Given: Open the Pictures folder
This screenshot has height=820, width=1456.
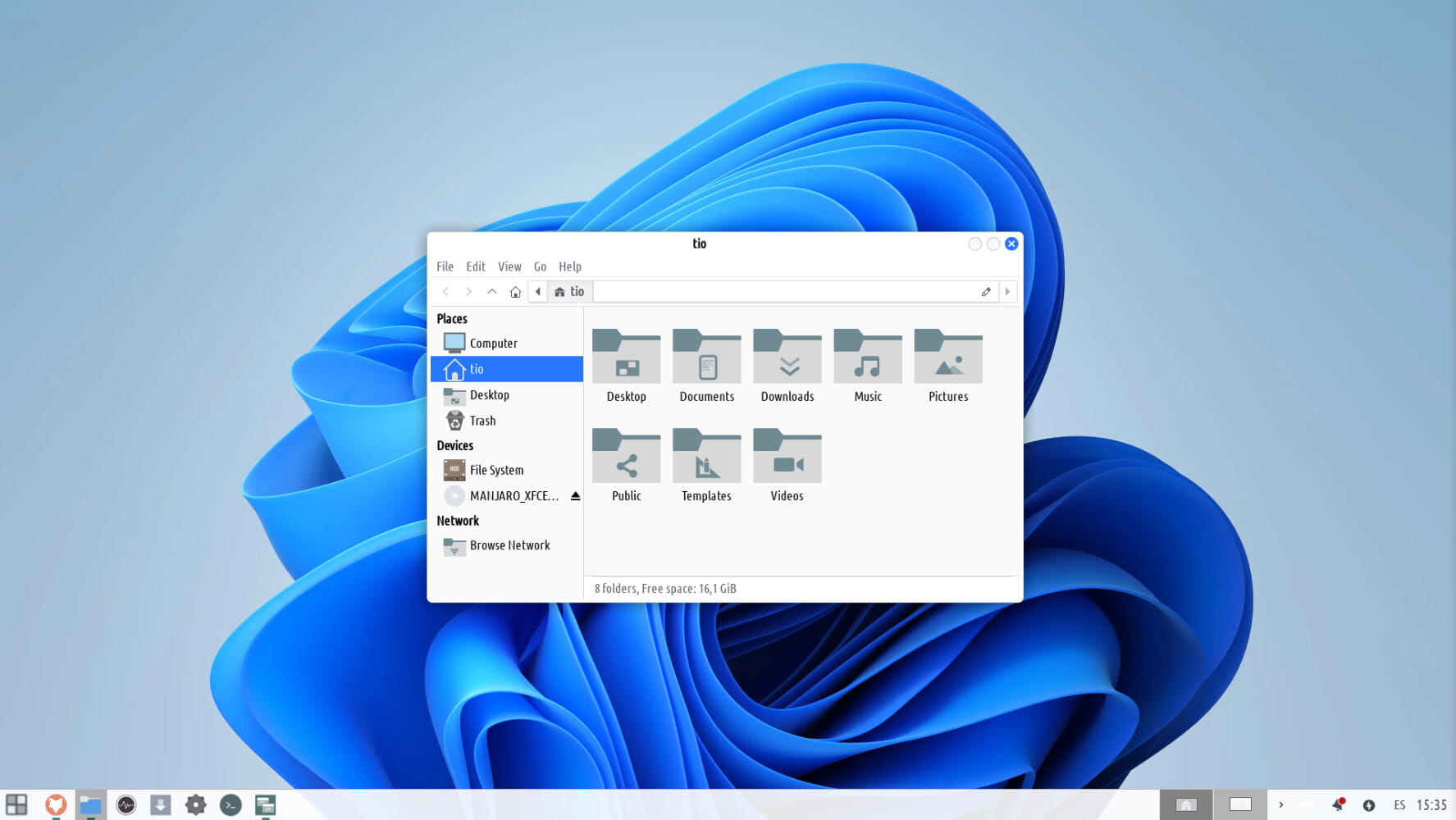Looking at the screenshot, I should coord(947,358).
